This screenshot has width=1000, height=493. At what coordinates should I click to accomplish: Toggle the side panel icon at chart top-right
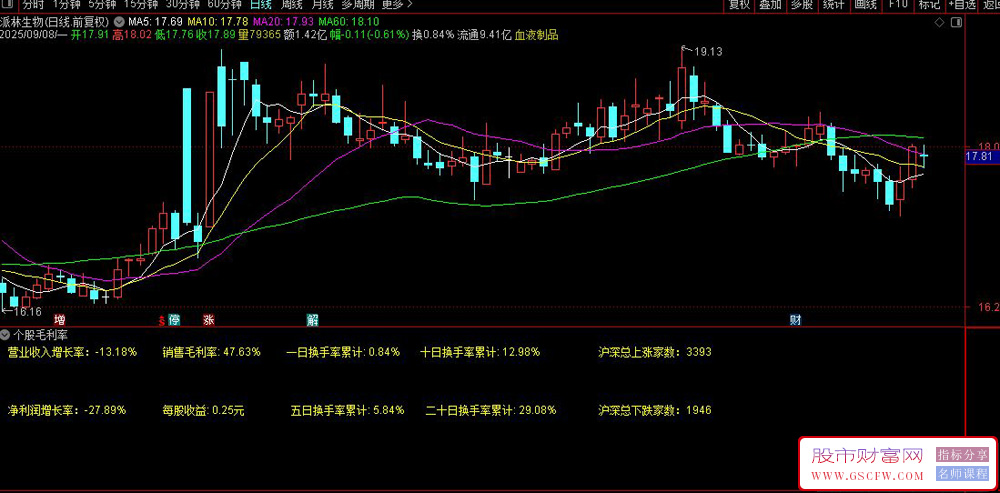tap(955, 23)
